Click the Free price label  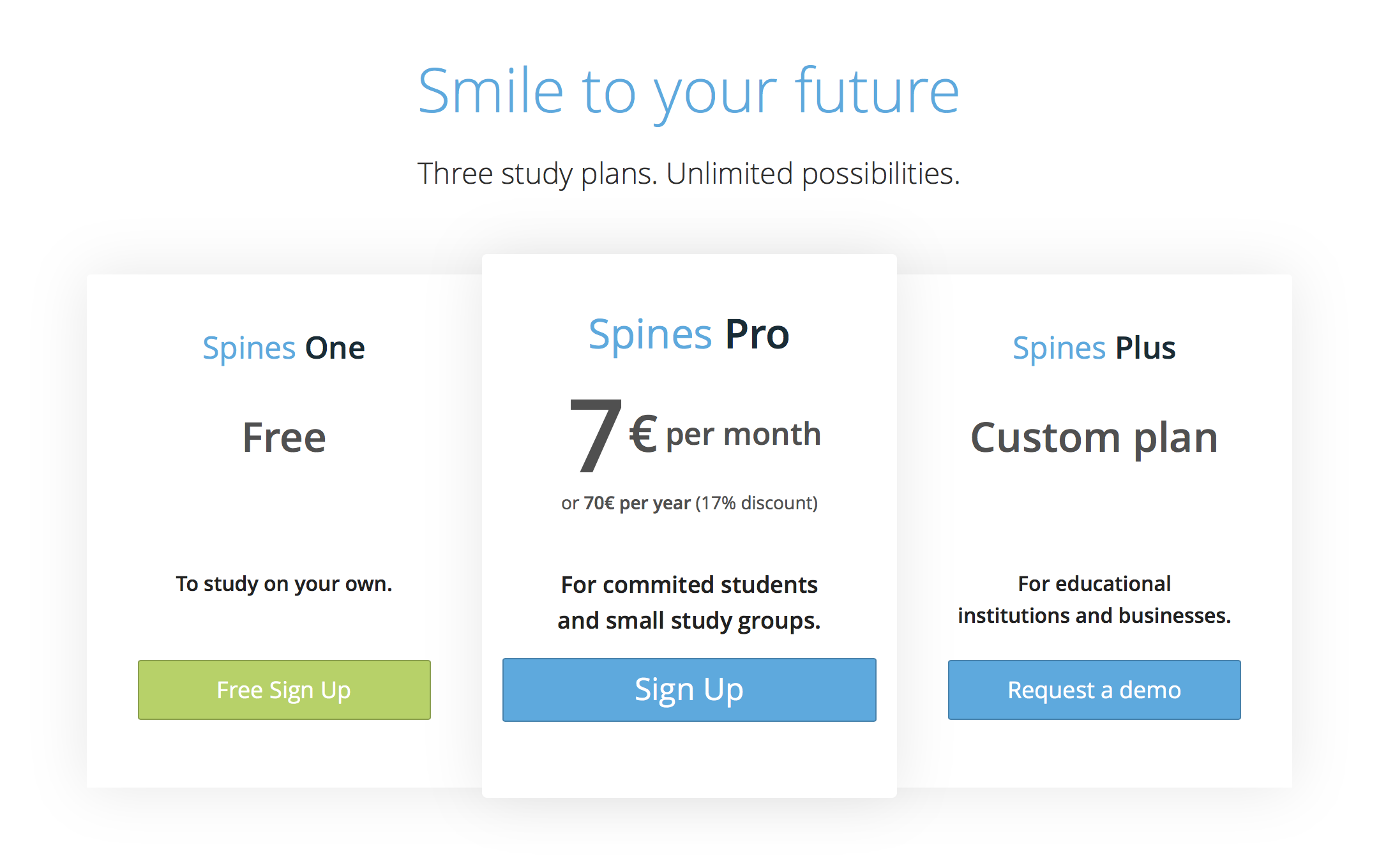pyautogui.click(x=284, y=438)
